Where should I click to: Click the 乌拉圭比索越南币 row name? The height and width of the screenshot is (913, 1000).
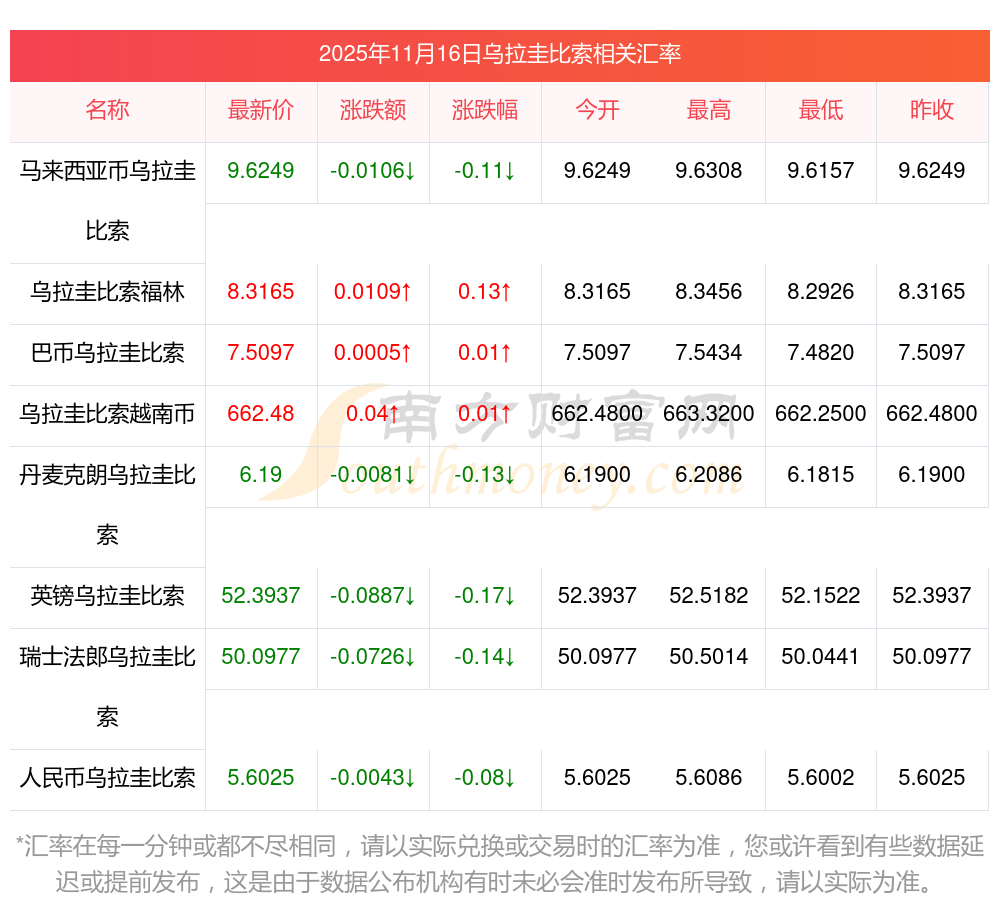click(107, 414)
